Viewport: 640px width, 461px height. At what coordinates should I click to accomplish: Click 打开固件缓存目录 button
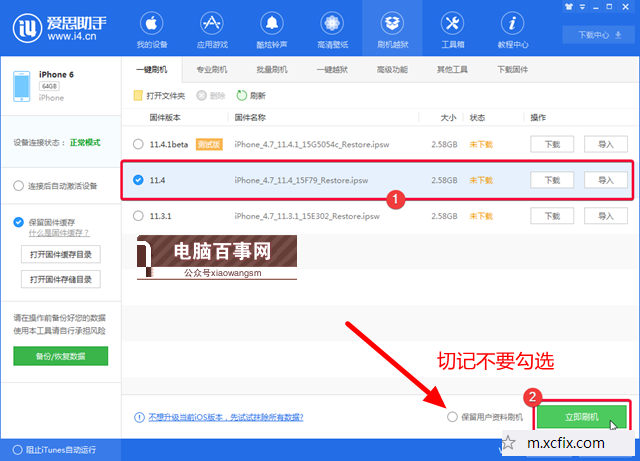(x=61, y=254)
